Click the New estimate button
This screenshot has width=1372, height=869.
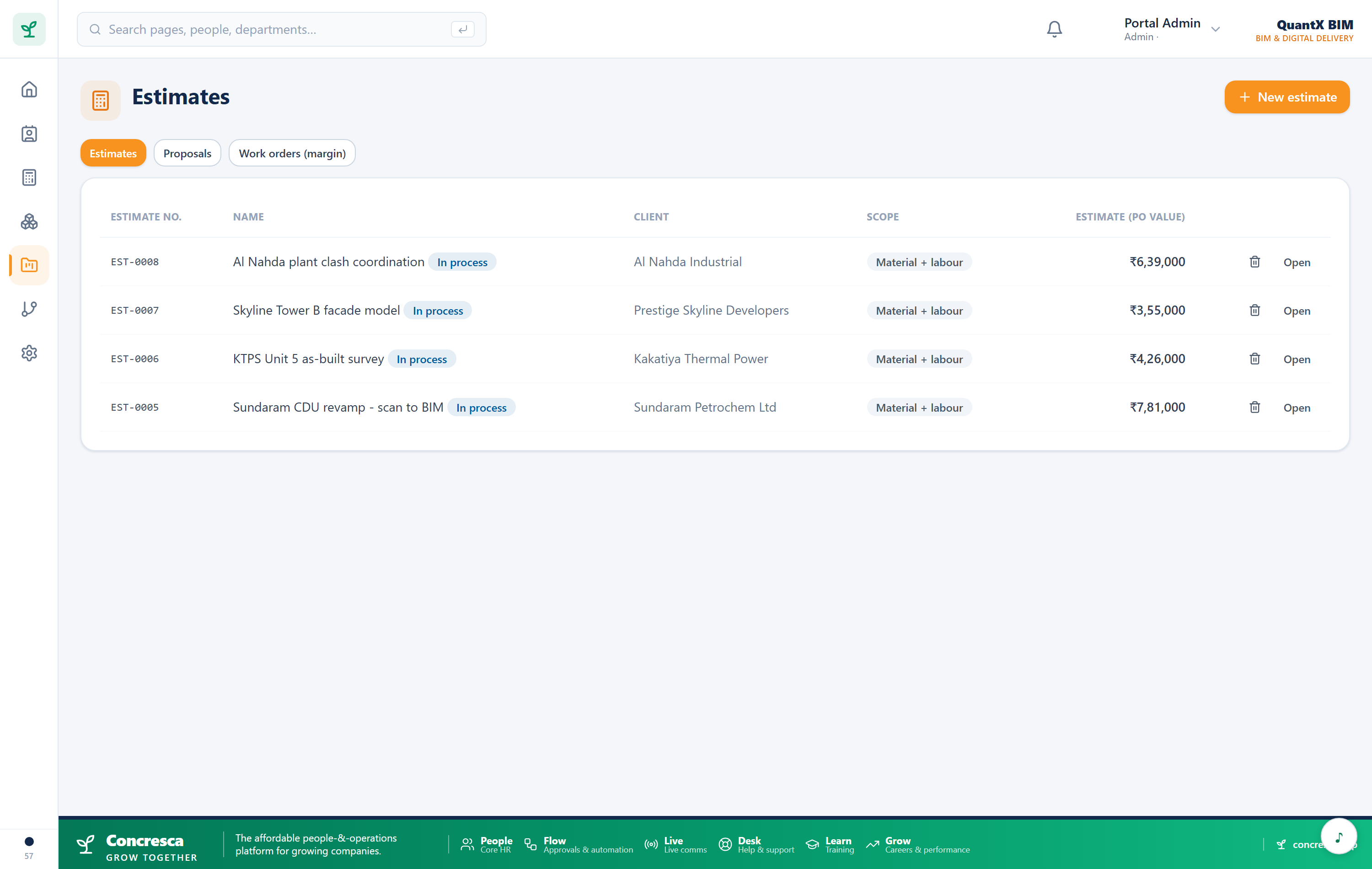[x=1287, y=97]
